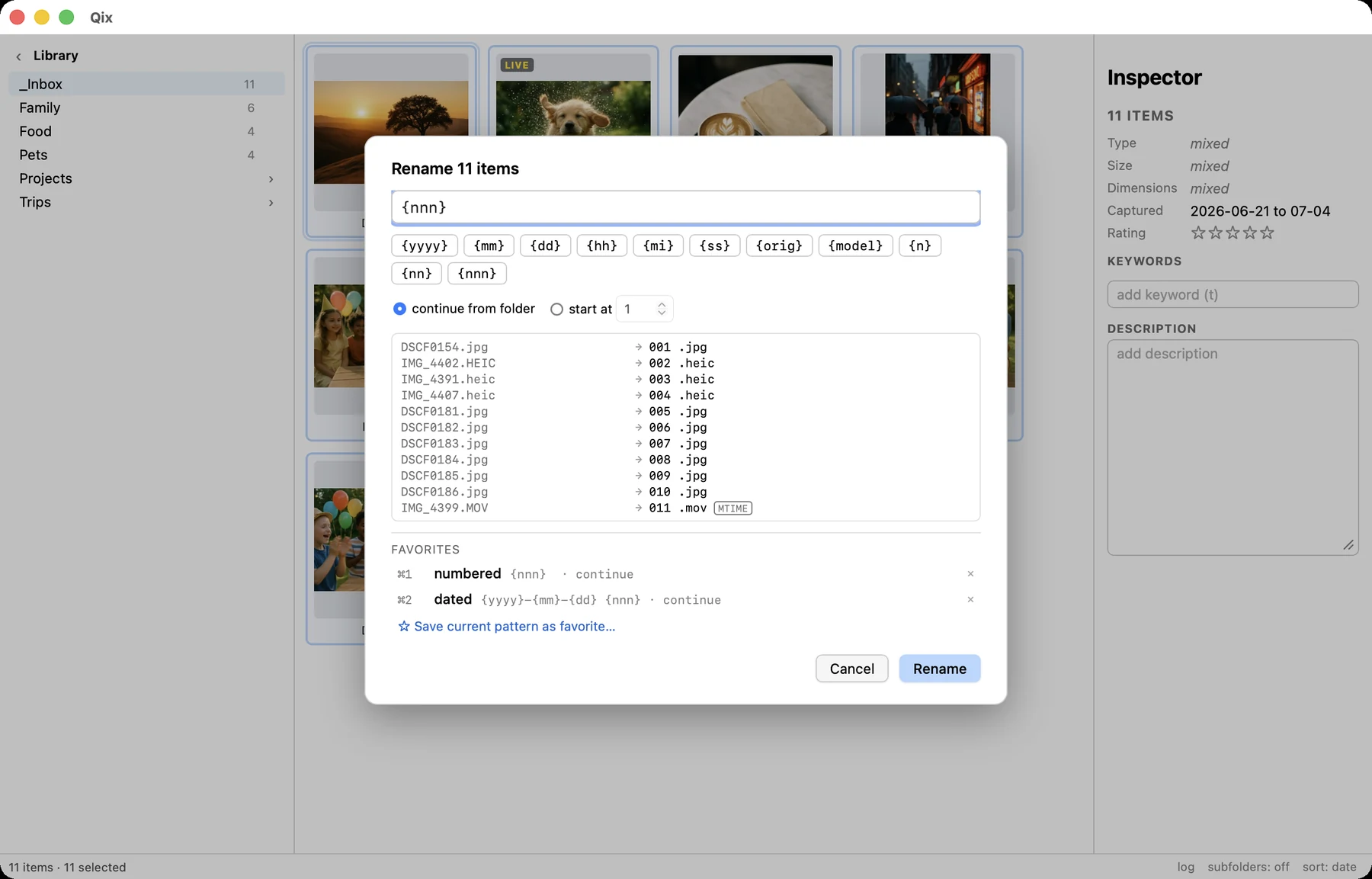Click DSCF0186.jpg preview row
1372x879 pixels.
pos(685,492)
